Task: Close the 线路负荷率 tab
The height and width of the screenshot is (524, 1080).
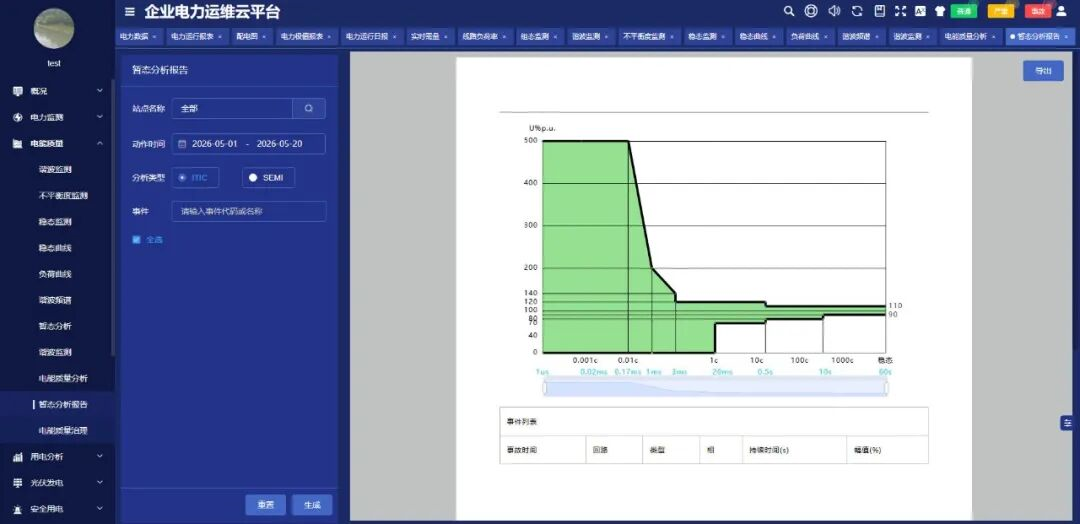Action: click(x=505, y=36)
